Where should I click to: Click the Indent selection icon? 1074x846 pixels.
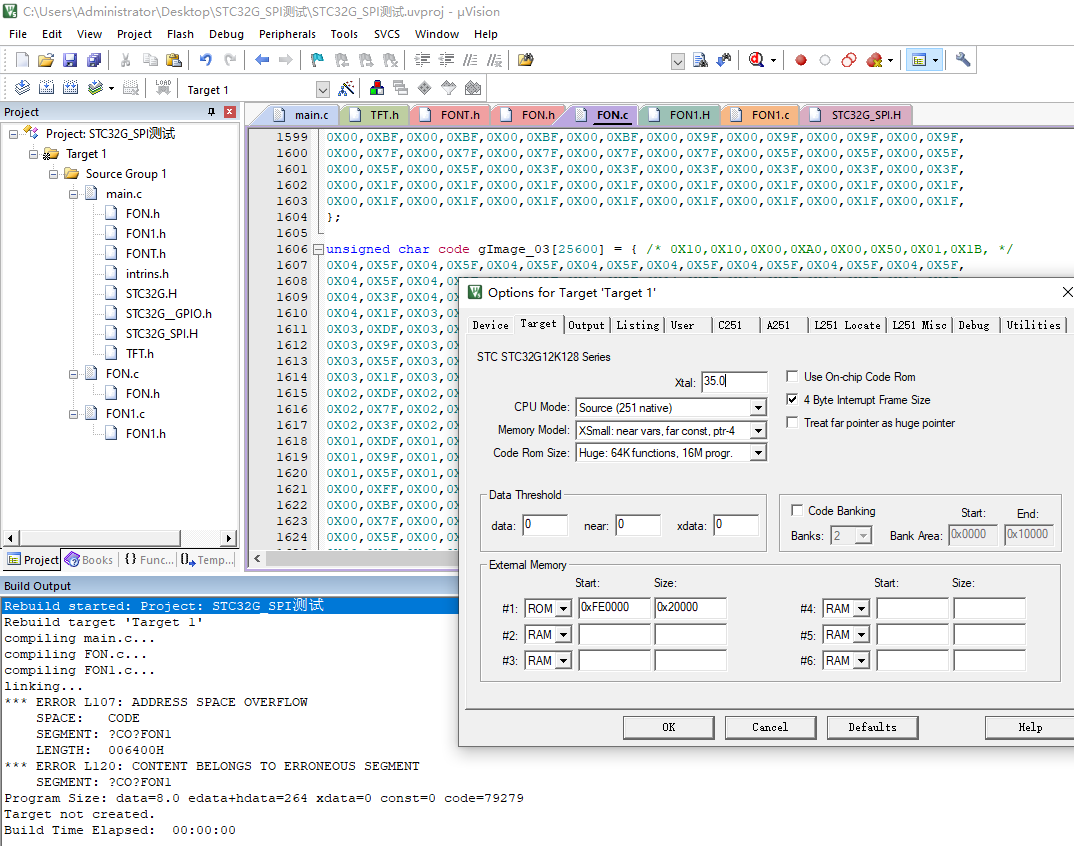point(423,60)
